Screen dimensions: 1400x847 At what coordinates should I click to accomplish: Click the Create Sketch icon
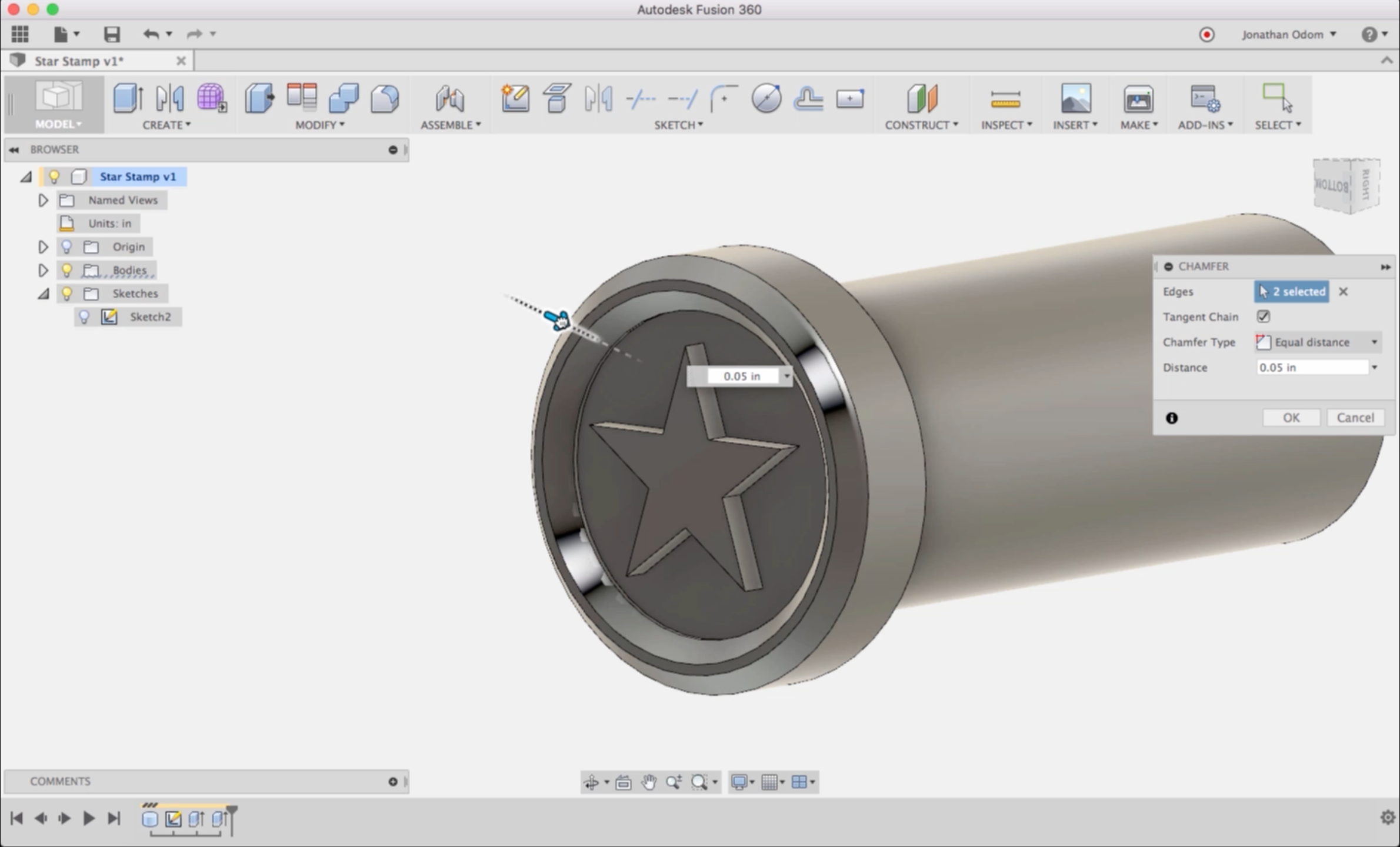(515, 98)
